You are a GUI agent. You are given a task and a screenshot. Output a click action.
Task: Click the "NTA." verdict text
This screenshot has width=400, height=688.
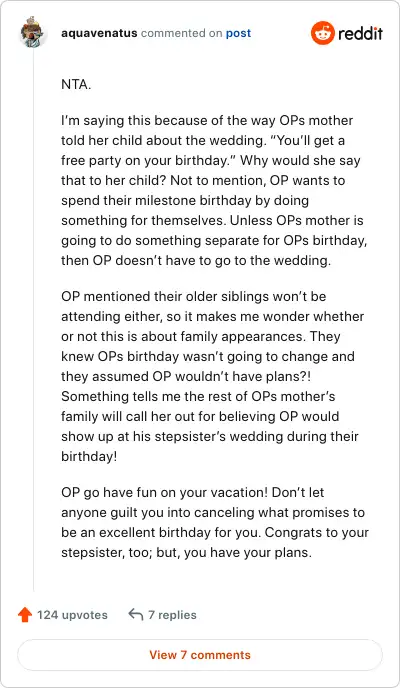point(76,84)
